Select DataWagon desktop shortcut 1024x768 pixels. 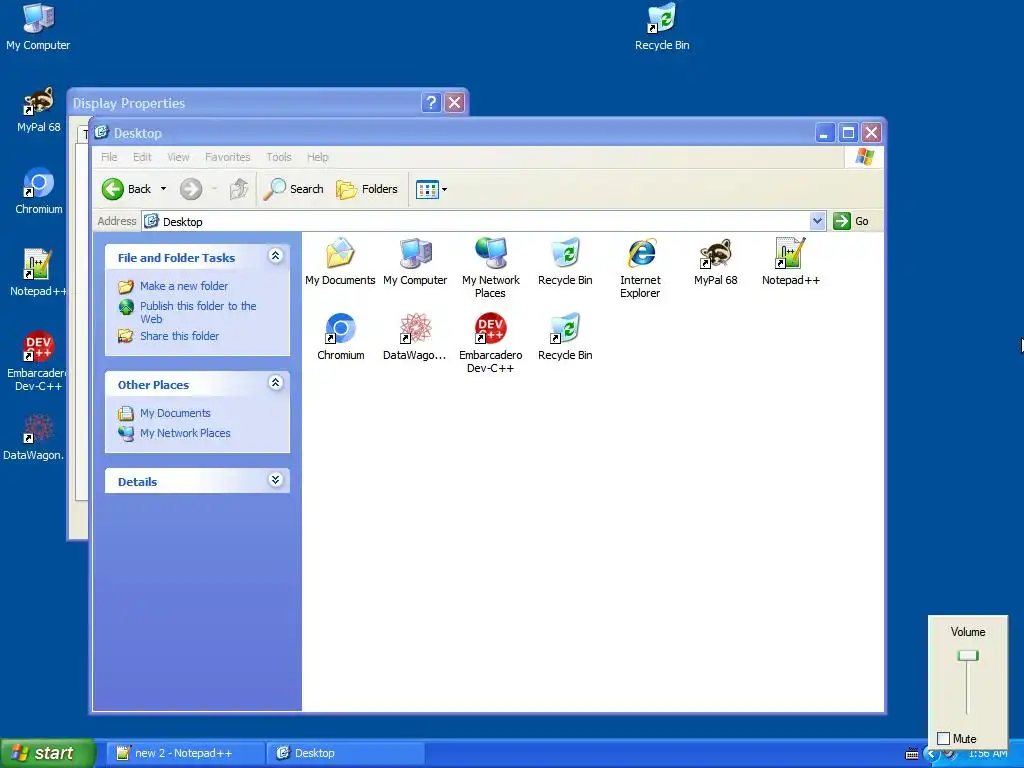34,437
